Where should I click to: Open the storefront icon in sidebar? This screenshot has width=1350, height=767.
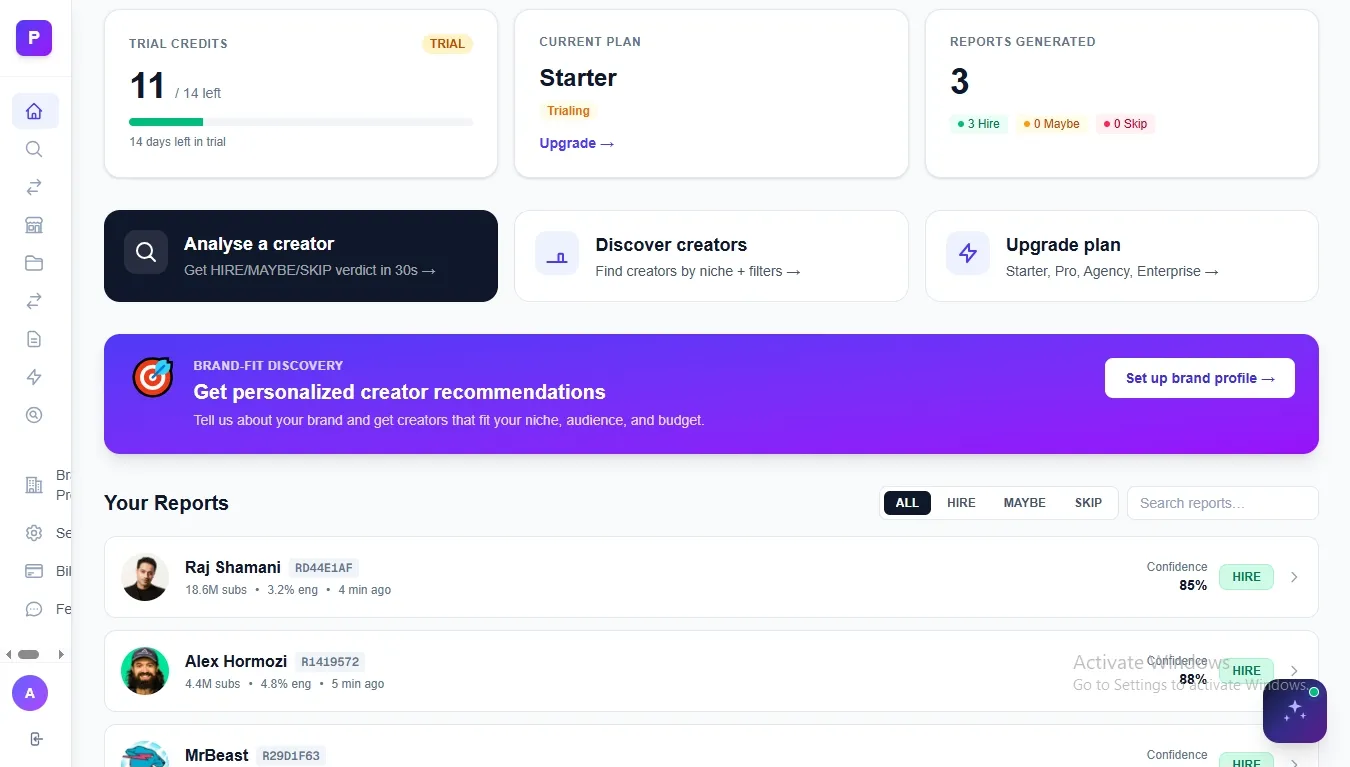click(x=34, y=225)
